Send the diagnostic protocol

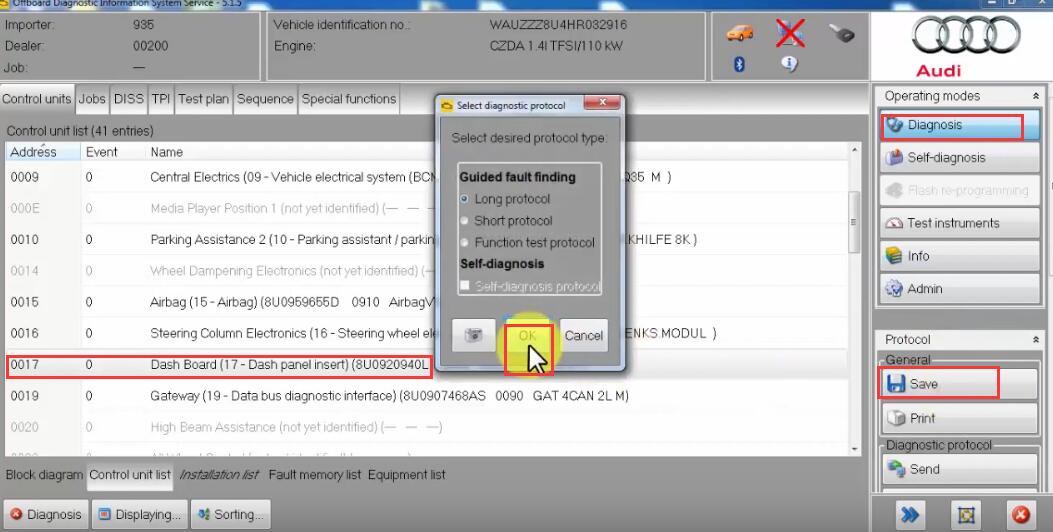coord(960,469)
